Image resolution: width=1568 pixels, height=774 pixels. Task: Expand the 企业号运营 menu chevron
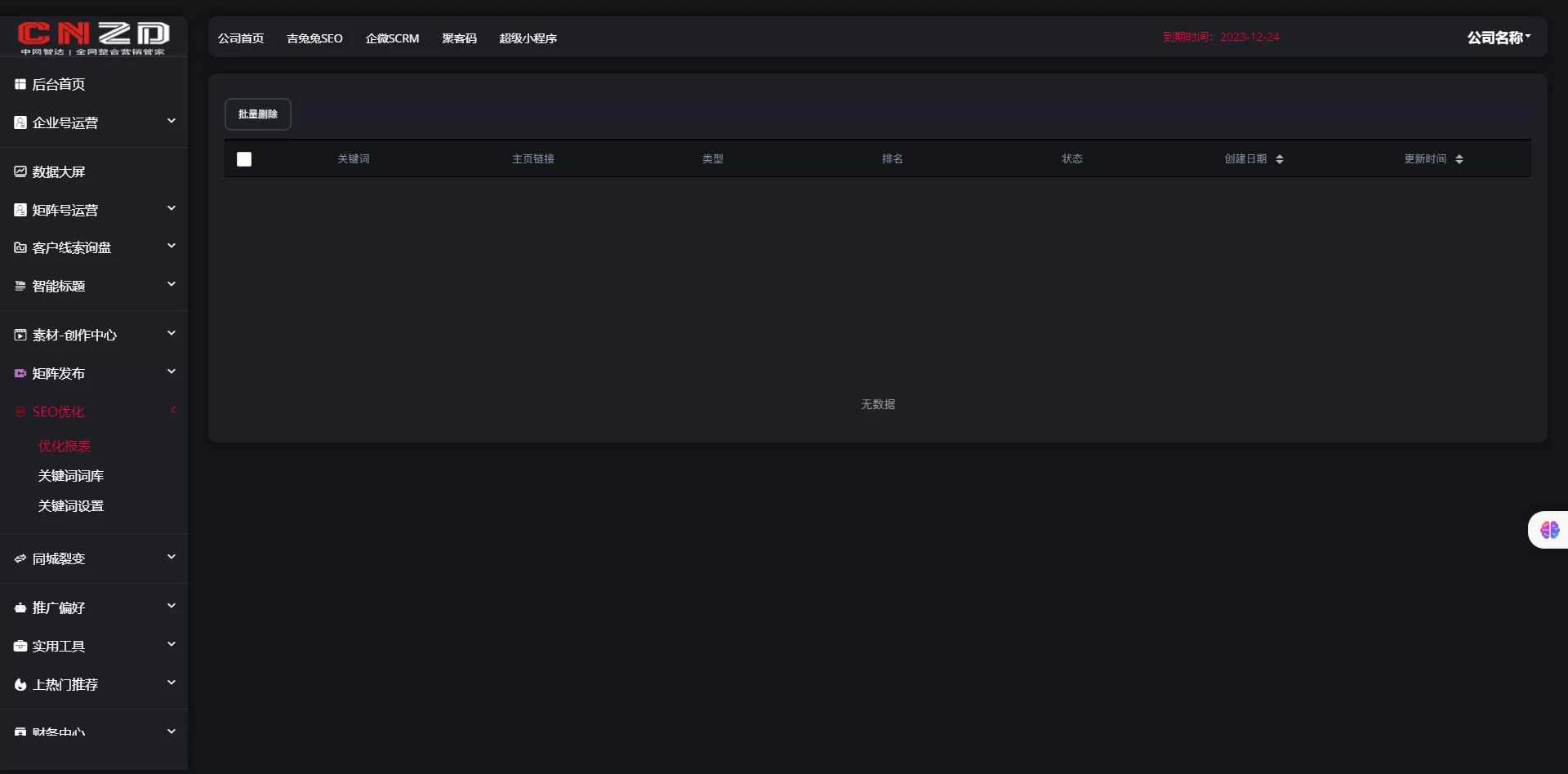(x=171, y=121)
